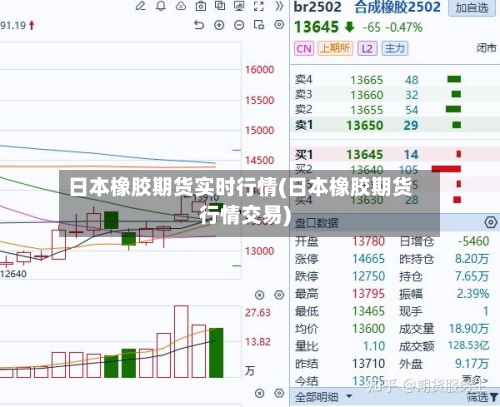
Task: Open settings for volume sub-chart
Action: coord(279,393)
